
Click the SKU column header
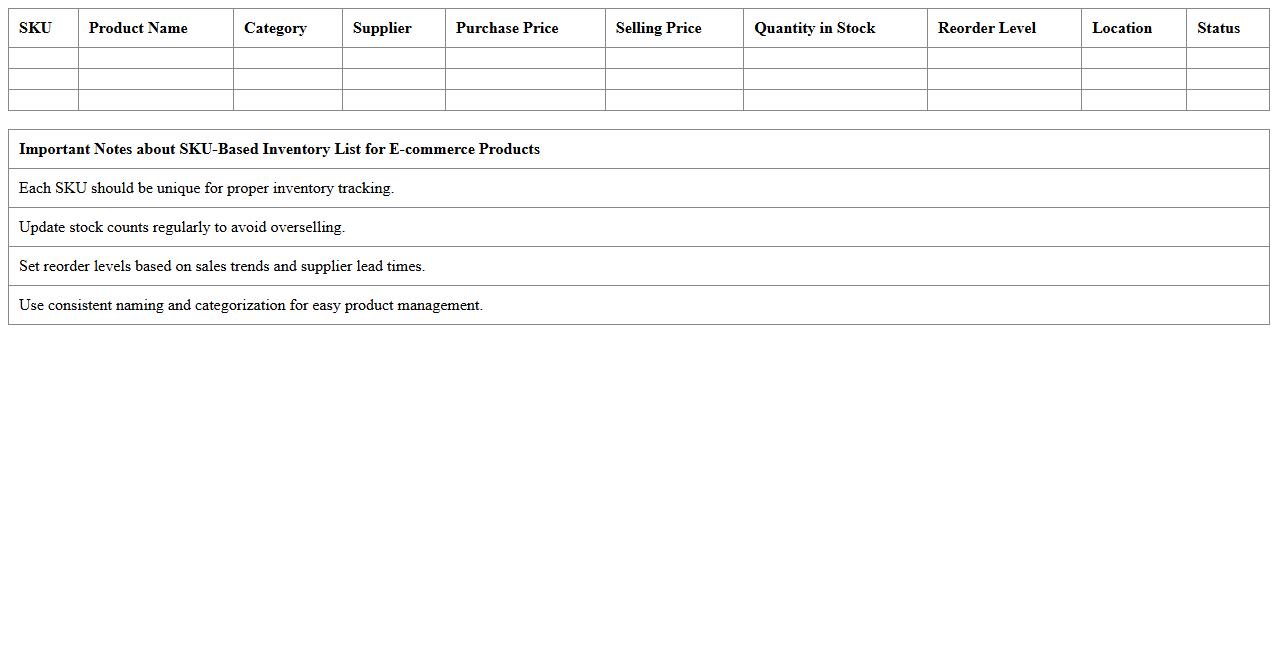tap(36, 28)
